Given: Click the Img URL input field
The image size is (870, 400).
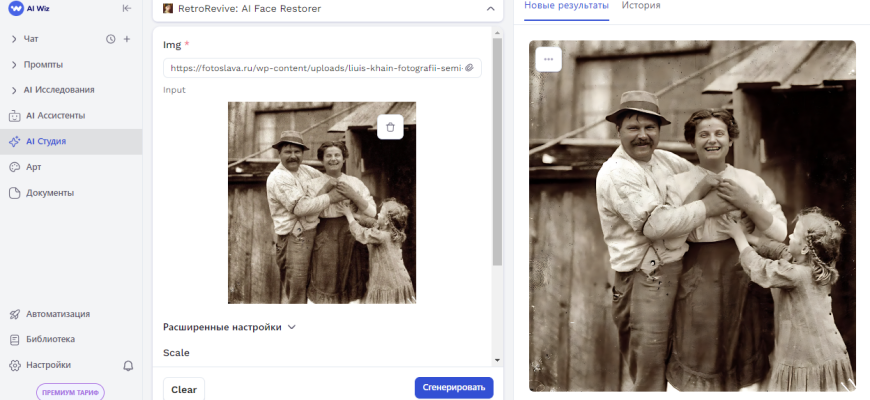Looking at the screenshot, I should (x=314, y=68).
